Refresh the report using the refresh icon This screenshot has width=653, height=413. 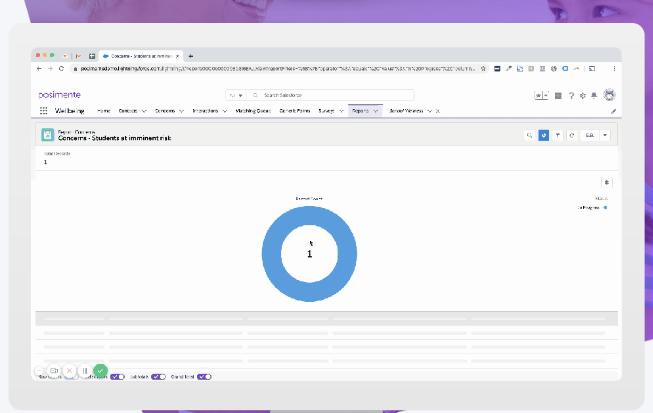(x=571, y=134)
